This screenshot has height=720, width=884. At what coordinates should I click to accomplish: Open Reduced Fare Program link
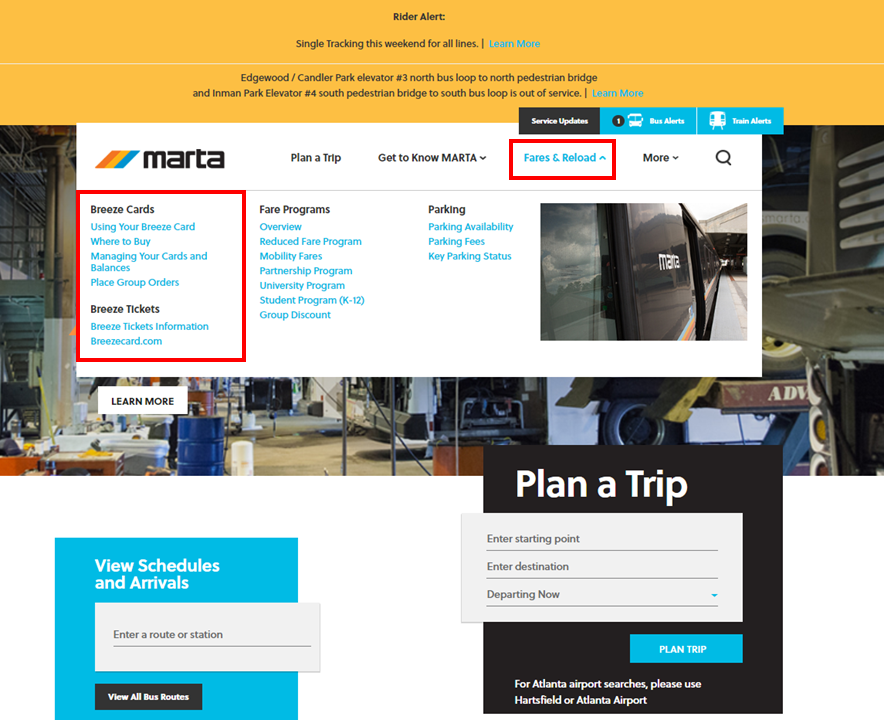[311, 241]
